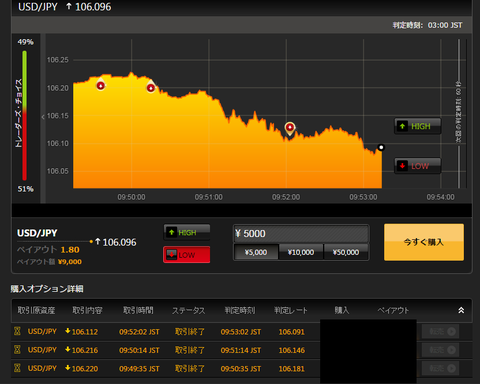This screenshot has width=480, height=384.
Task: Click the yellow 今すぐ購入 buy button
Action: 424,242
